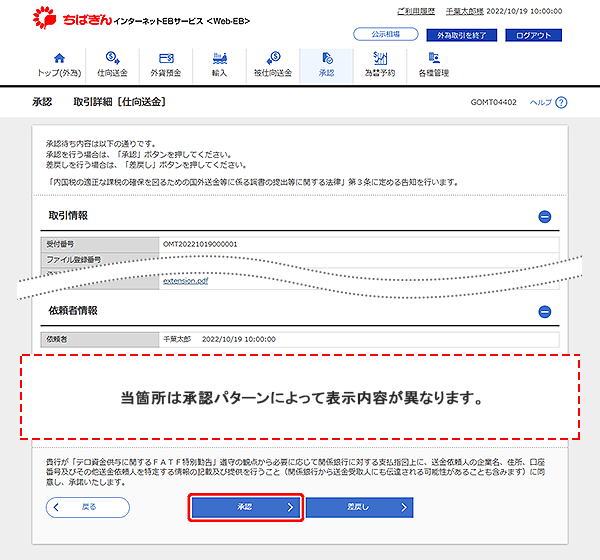The image size is (600, 560).
Task: Open 仕向送金 menu
Action: click(112, 65)
